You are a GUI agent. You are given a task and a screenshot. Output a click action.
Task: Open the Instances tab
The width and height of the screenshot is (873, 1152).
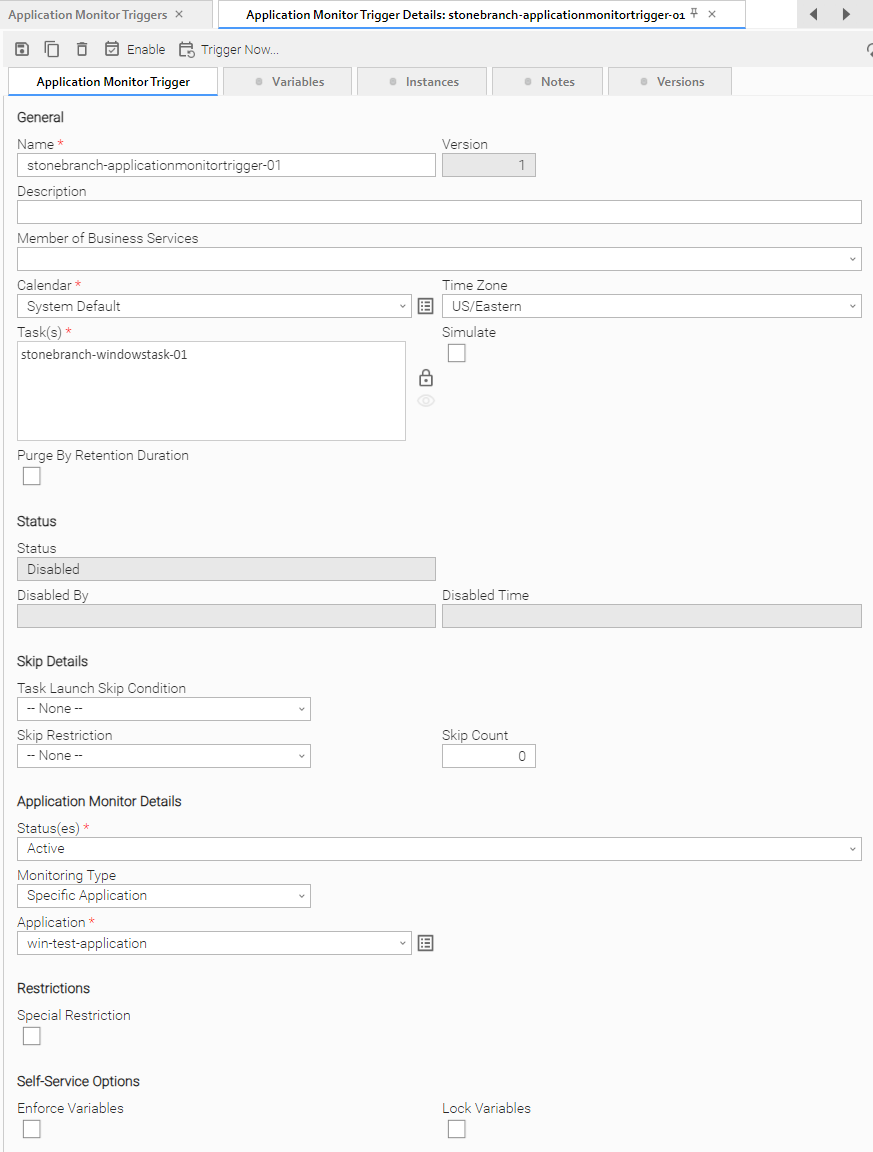422,82
